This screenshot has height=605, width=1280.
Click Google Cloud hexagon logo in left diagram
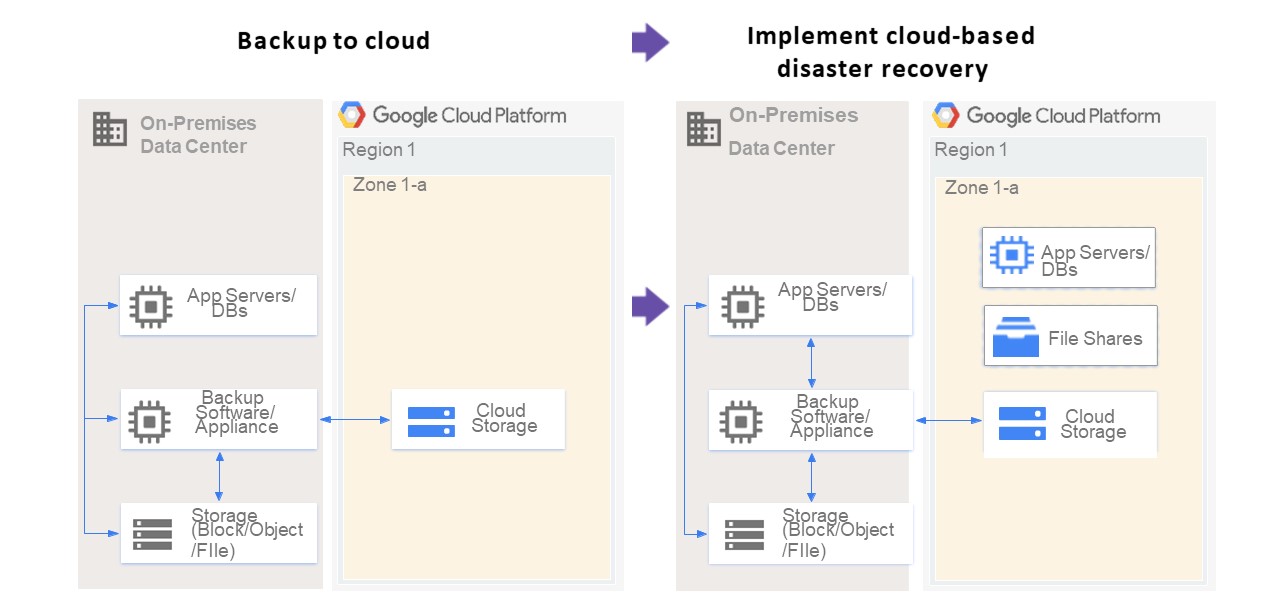tap(351, 115)
